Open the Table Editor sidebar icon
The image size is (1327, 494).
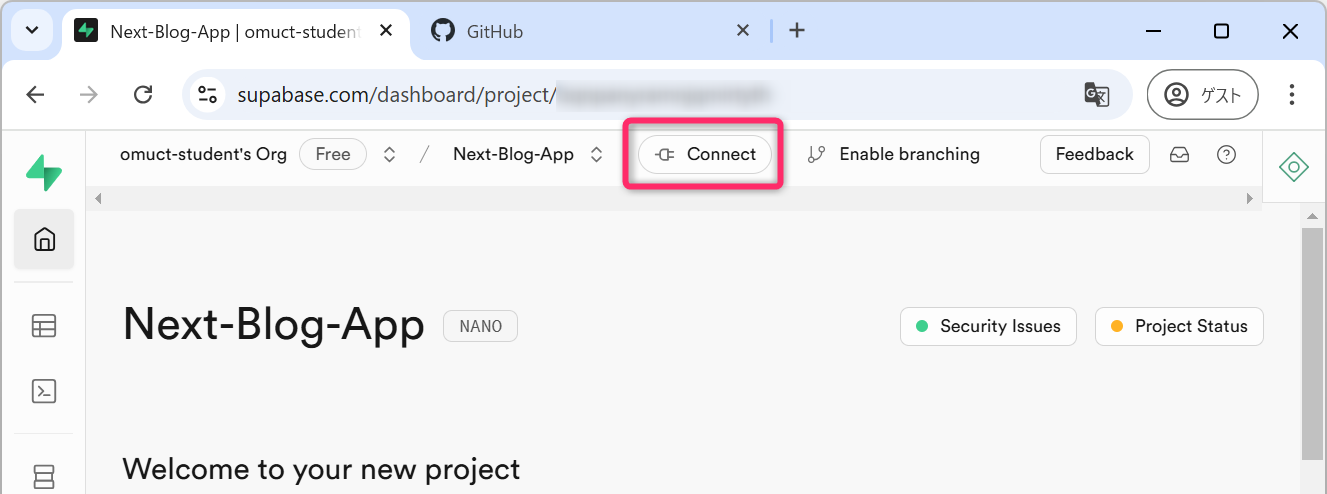tap(44, 326)
